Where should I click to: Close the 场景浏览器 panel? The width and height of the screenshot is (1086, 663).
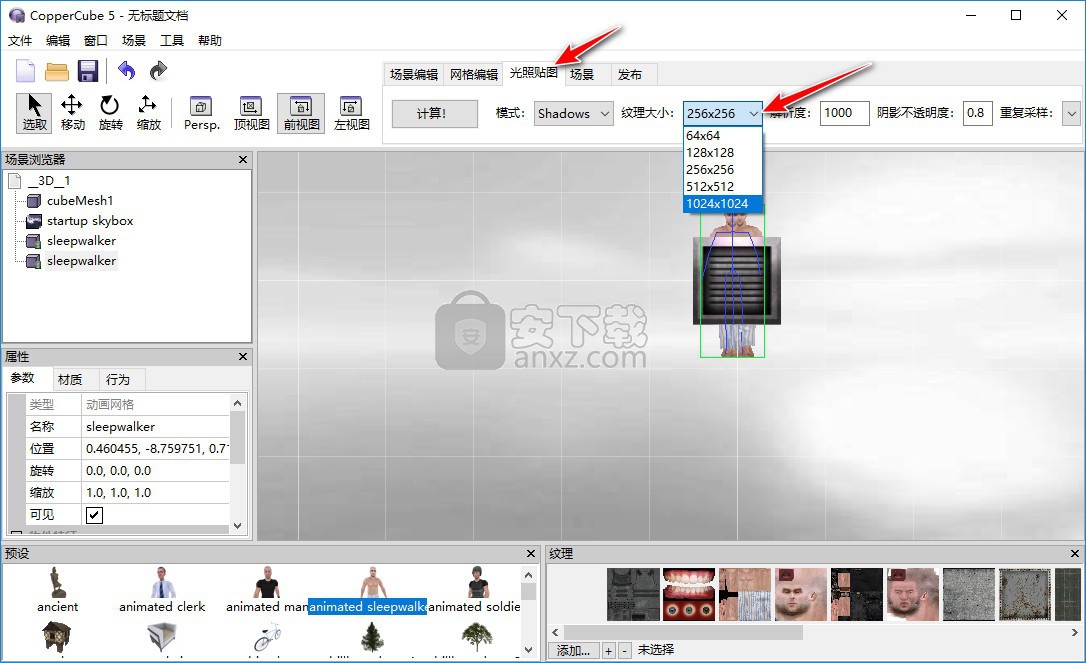point(242,159)
